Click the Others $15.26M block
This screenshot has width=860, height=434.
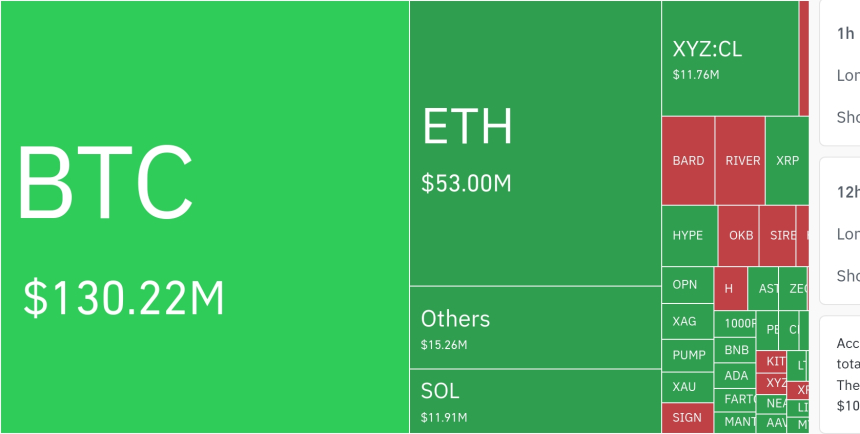534,327
